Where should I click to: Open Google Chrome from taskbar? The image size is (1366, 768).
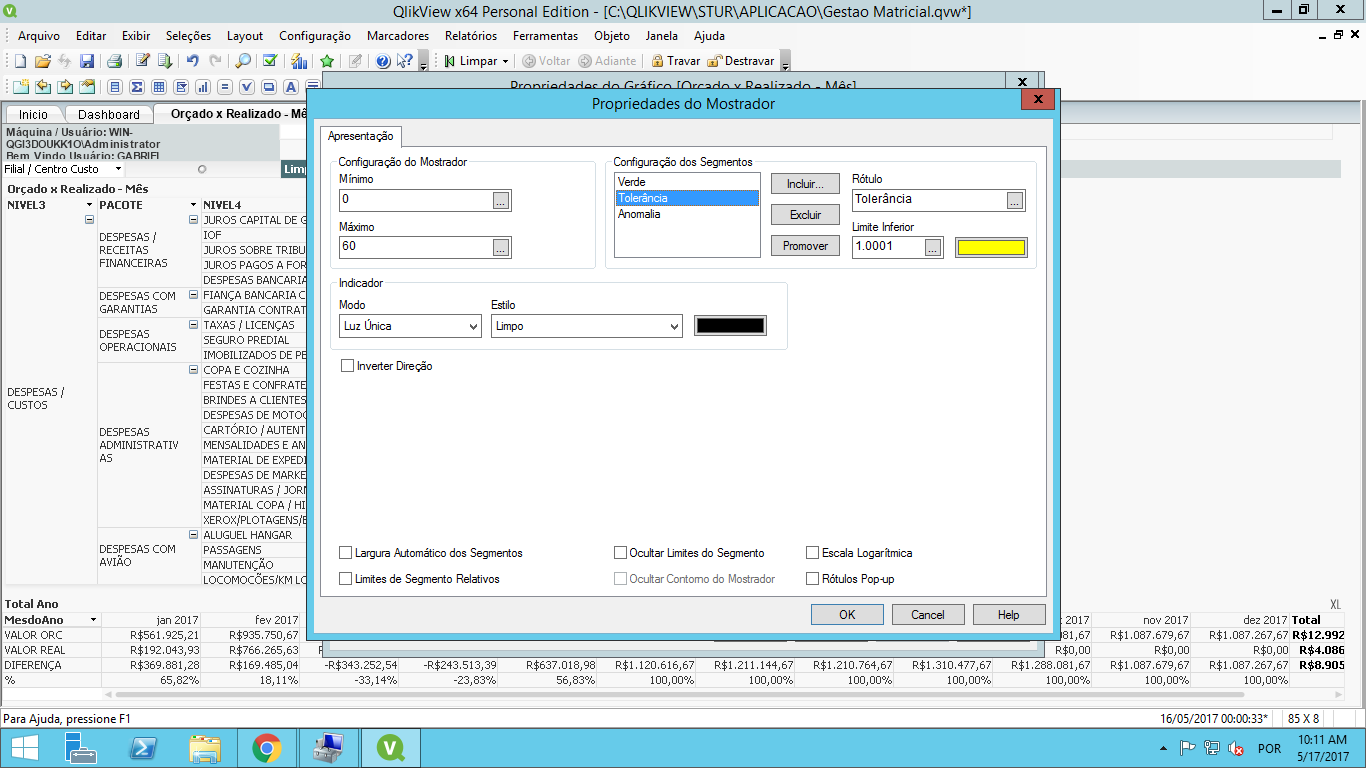click(x=266, y=747)
